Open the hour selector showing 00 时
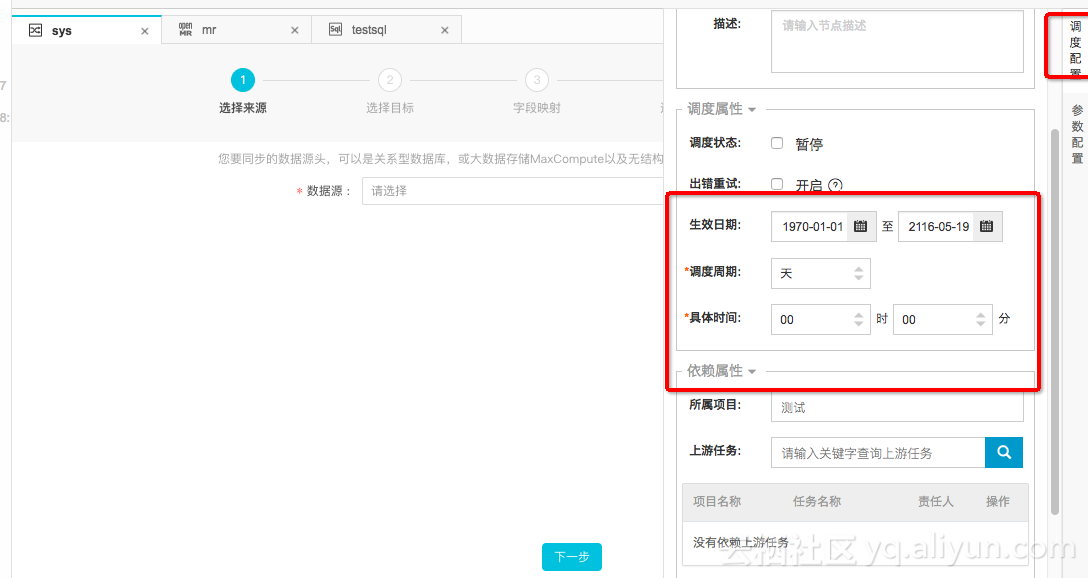The height and width of the screenshot is (578, 1088). [x=821, y=319]
